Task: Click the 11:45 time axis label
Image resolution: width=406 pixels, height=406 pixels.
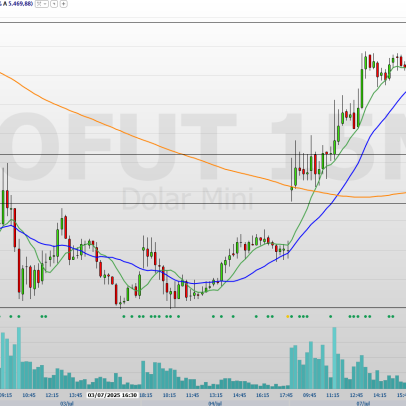Action: 193,395
